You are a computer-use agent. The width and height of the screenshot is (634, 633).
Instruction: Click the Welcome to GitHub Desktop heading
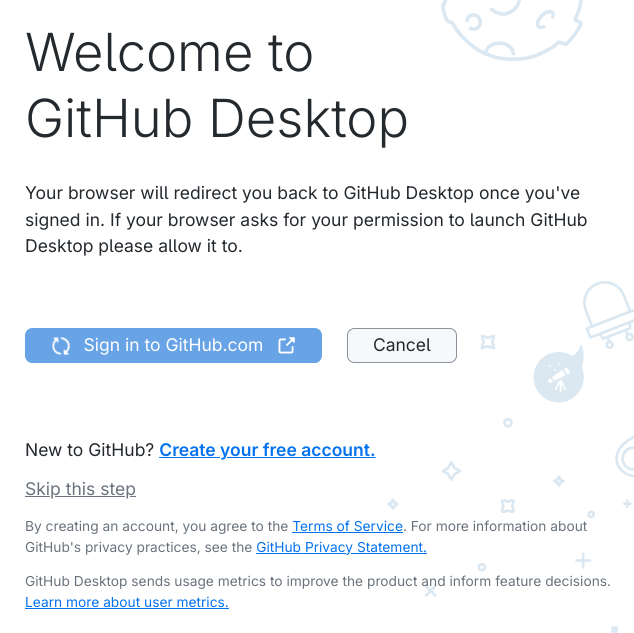[217, 86]
